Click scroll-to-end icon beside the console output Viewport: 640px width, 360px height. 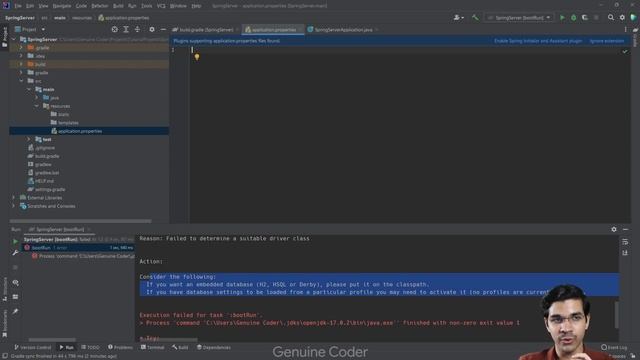coord(625,253)
